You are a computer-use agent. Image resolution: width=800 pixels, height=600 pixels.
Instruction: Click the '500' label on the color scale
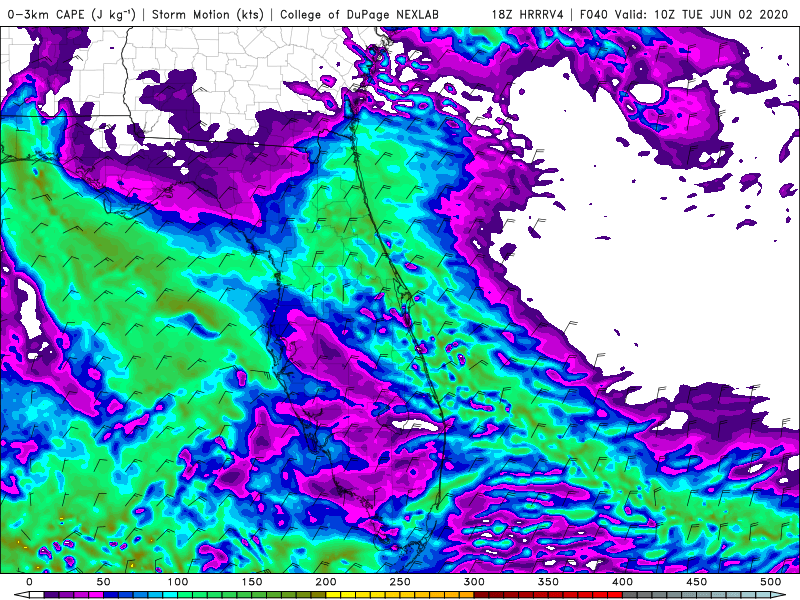(770, 582)
